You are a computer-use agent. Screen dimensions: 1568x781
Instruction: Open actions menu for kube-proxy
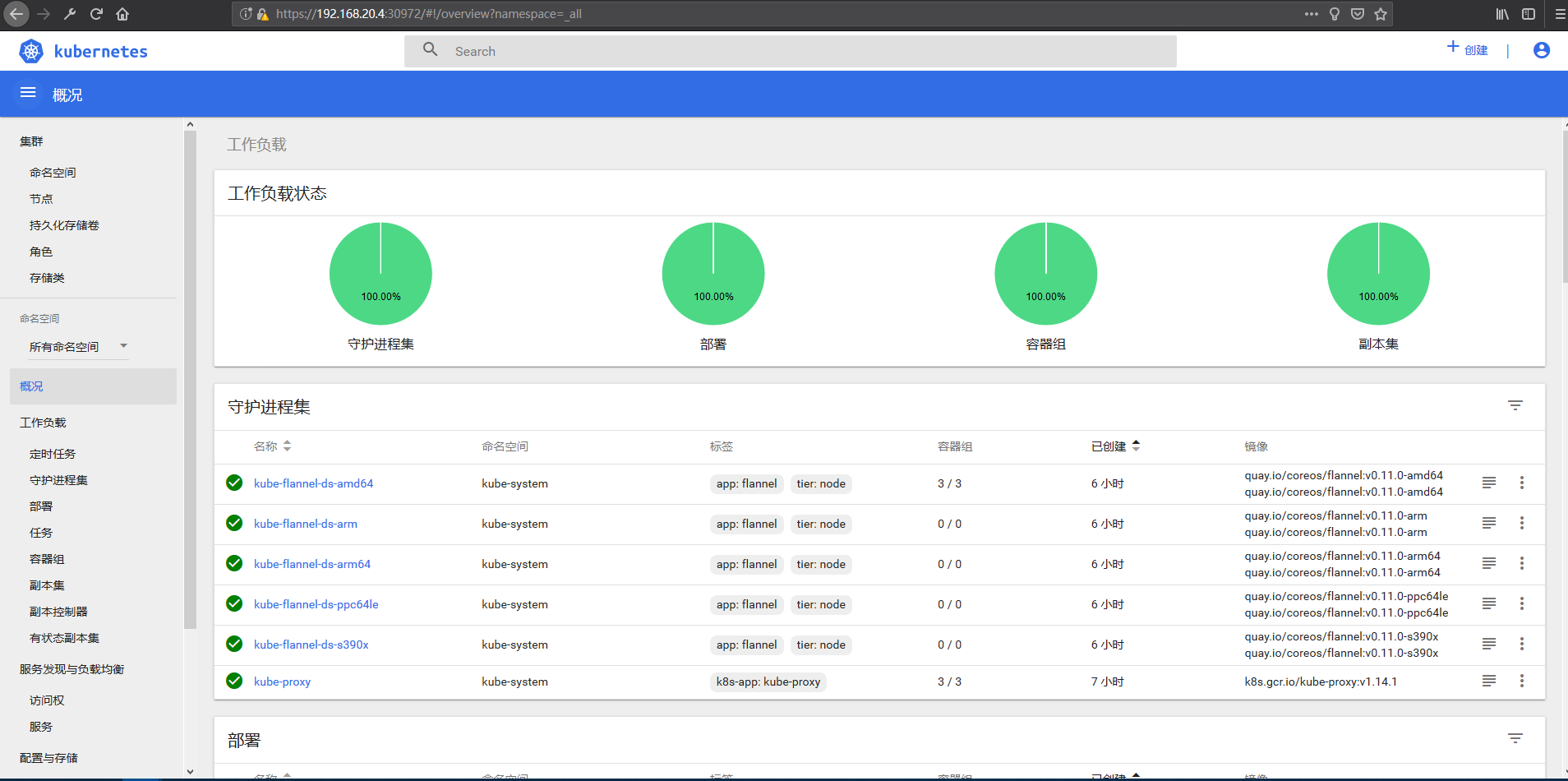[x=1521, y=681]
